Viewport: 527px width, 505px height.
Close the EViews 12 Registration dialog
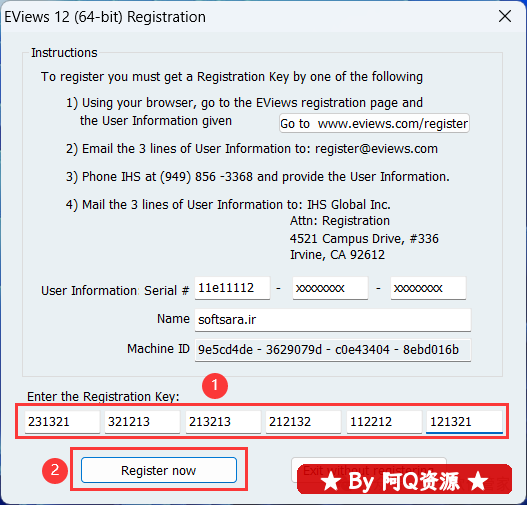(x=505, y=16)
